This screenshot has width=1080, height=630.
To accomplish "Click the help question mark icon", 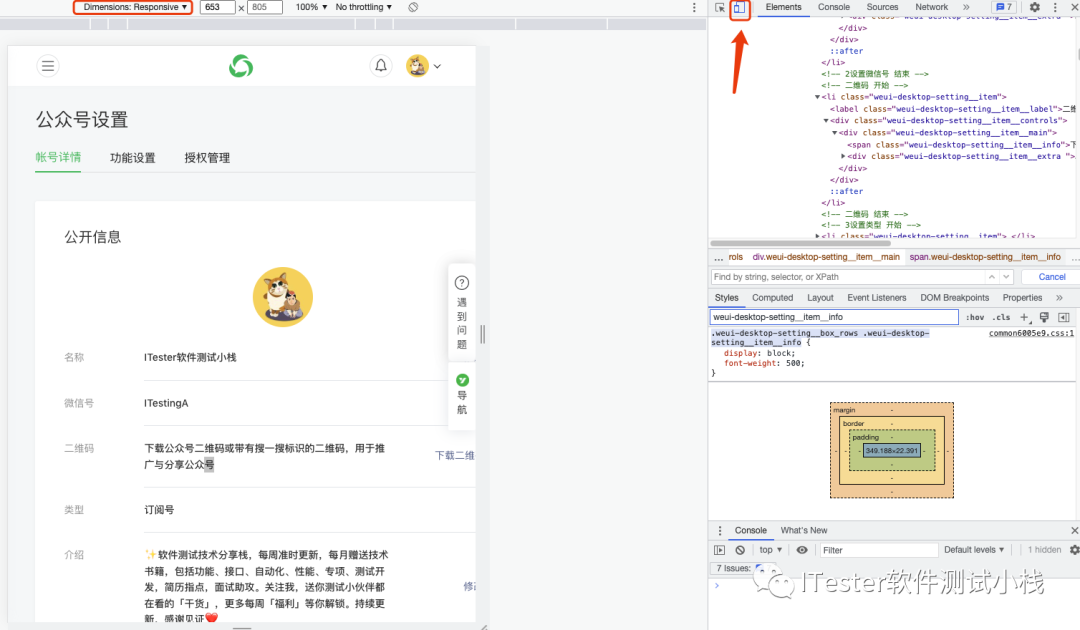I will tap(461, 283).
